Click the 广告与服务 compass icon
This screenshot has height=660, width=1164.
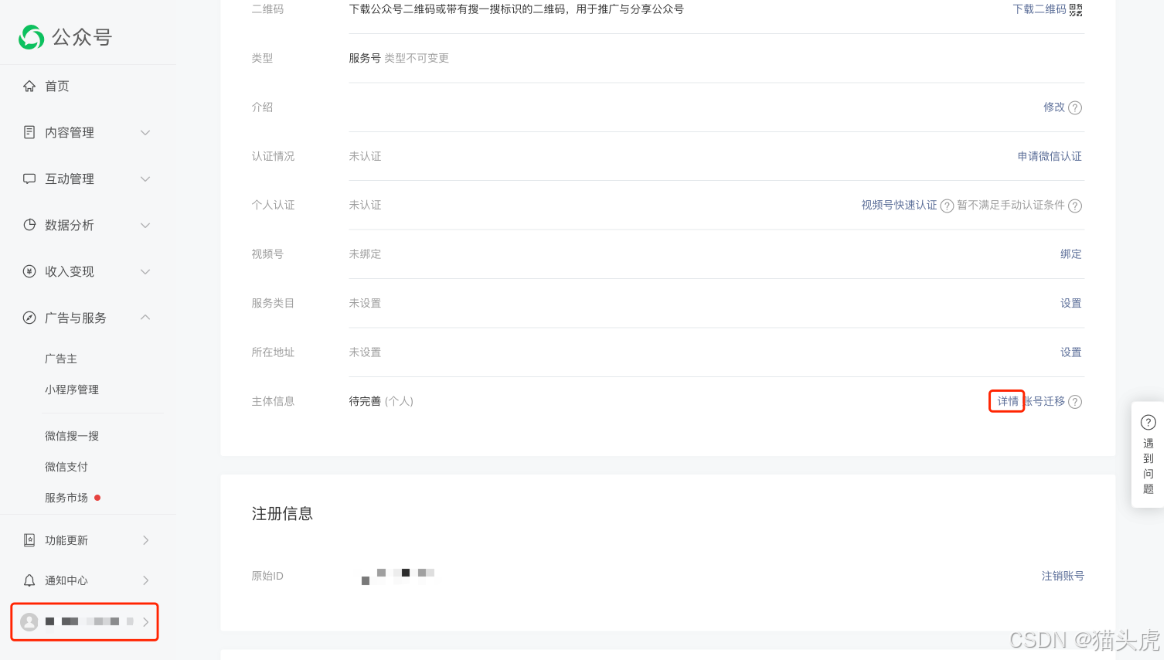(29, 318)
